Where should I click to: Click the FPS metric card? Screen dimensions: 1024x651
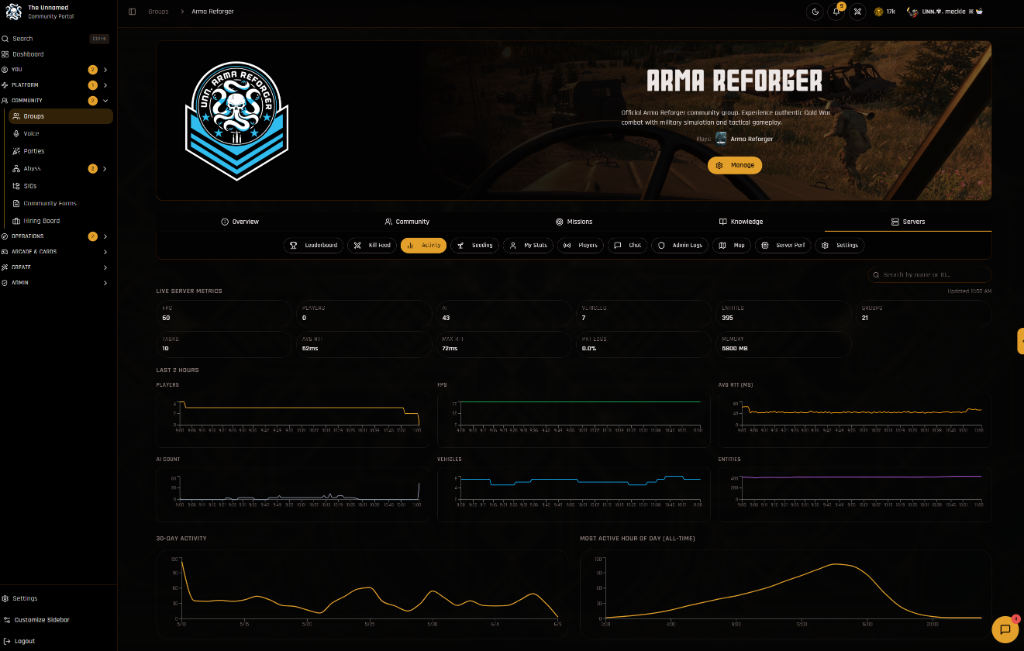tap(223, 313)
